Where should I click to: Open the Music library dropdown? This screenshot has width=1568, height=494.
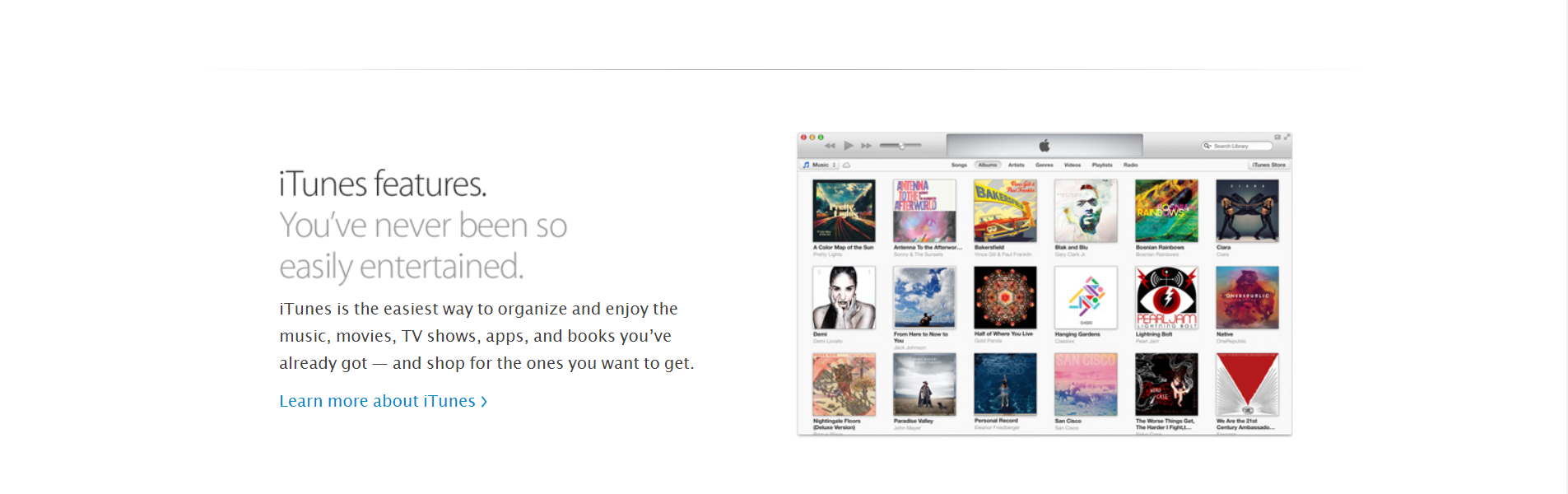coord(820,165)
